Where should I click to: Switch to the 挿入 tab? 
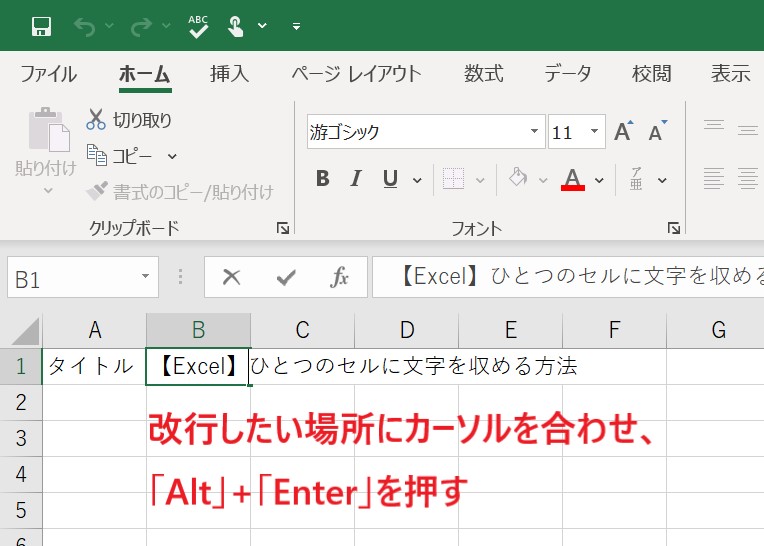[x=229, y=74]
